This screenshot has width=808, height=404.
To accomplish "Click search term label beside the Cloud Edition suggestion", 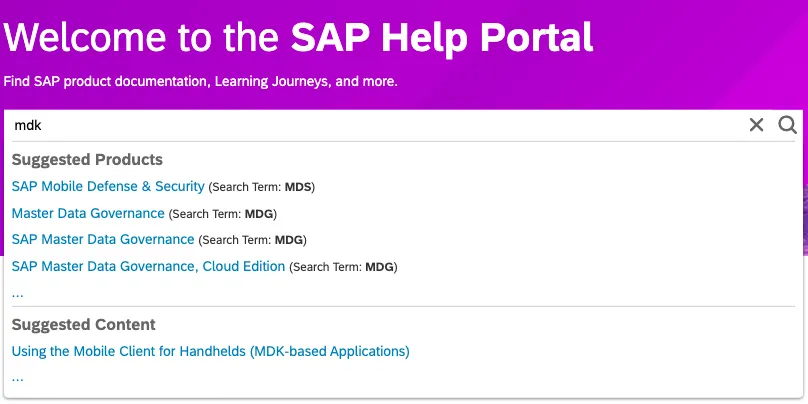I will [x=343, y=267].
